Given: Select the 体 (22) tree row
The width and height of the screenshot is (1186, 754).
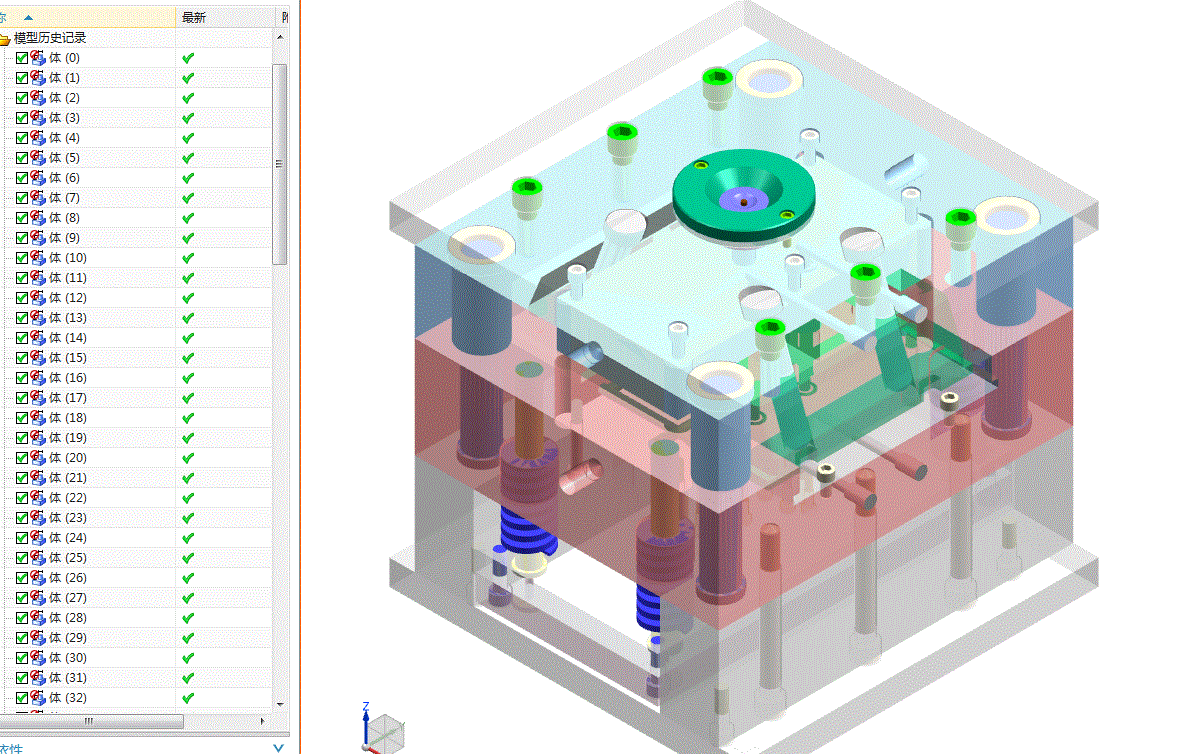Looking at the screenshot, I should 136,498.
